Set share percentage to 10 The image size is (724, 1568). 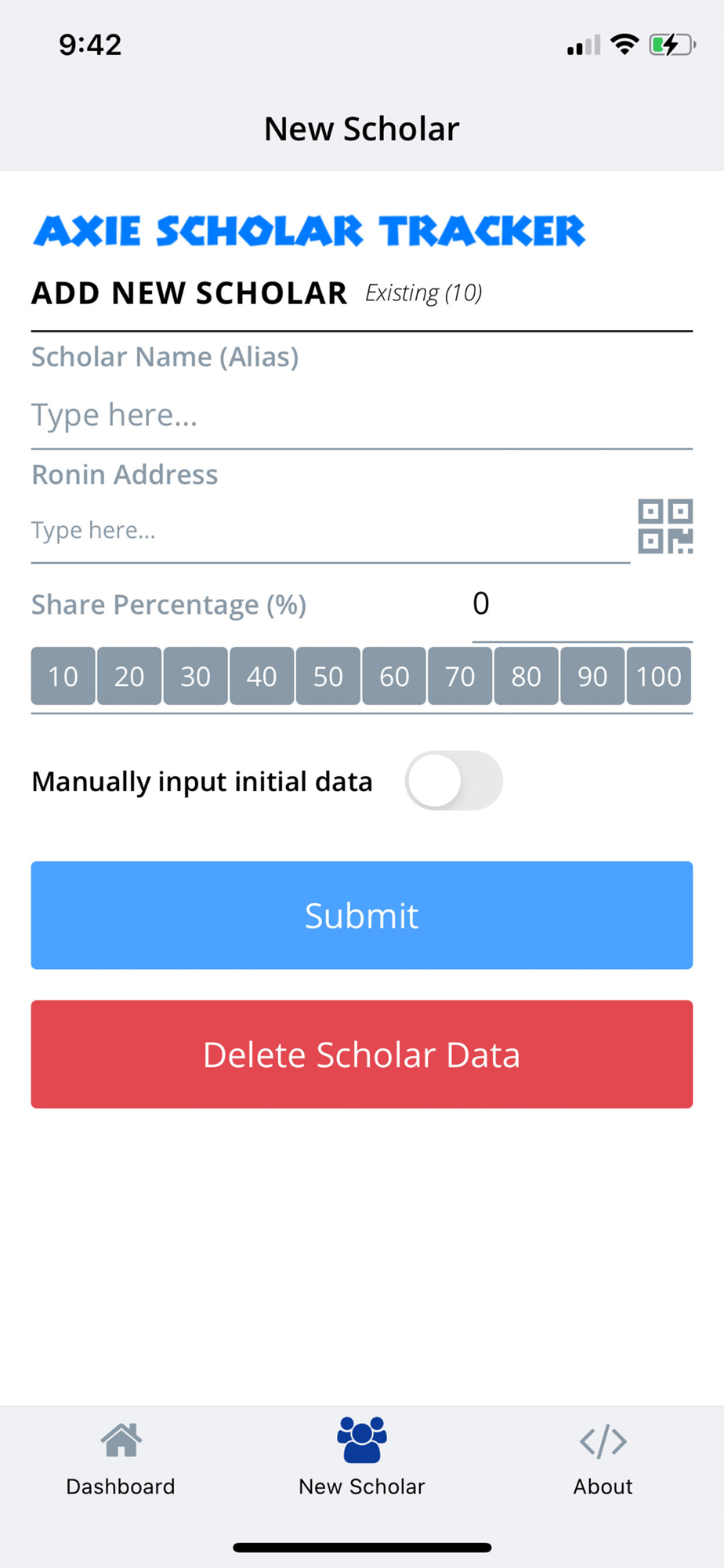(63, 676)
